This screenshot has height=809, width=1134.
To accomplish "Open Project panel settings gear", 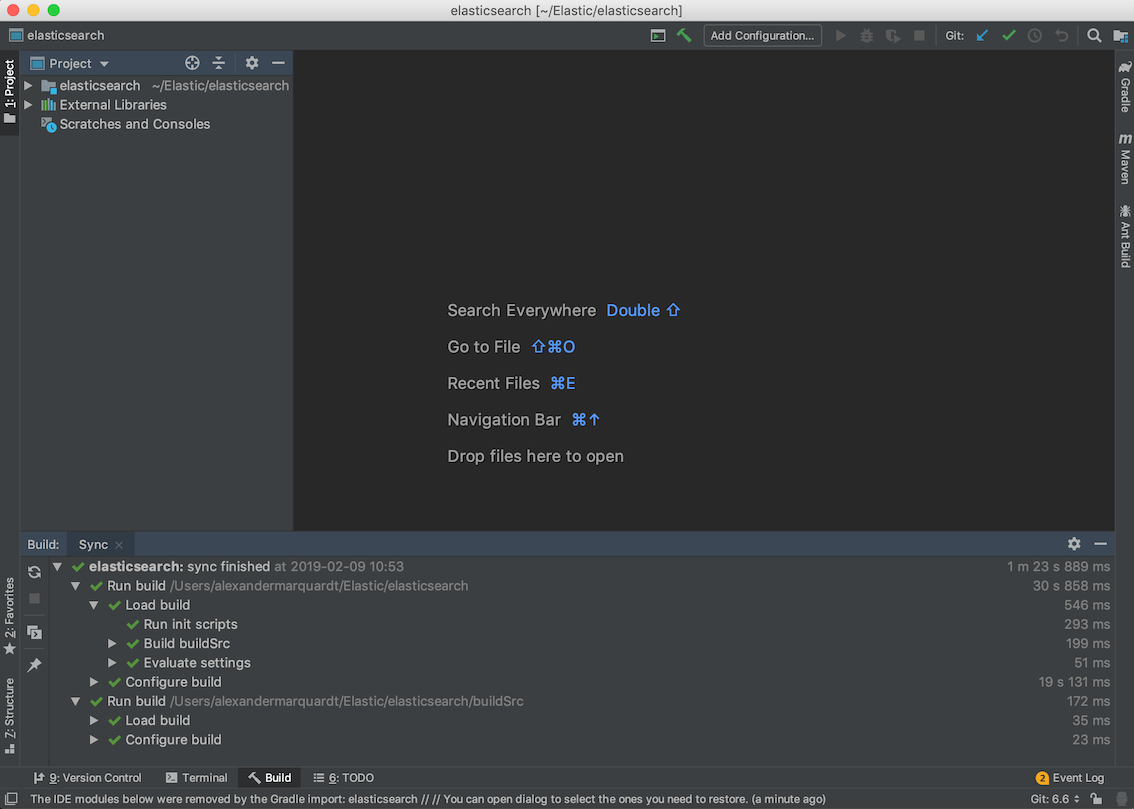I will (x=252, y=63).
